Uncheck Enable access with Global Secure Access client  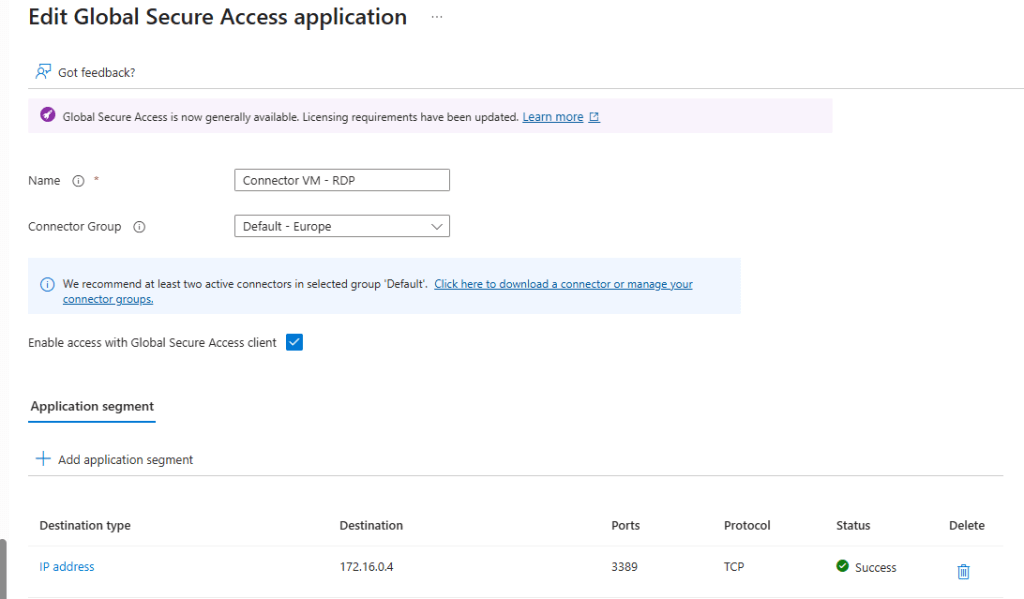click(294, 342)
